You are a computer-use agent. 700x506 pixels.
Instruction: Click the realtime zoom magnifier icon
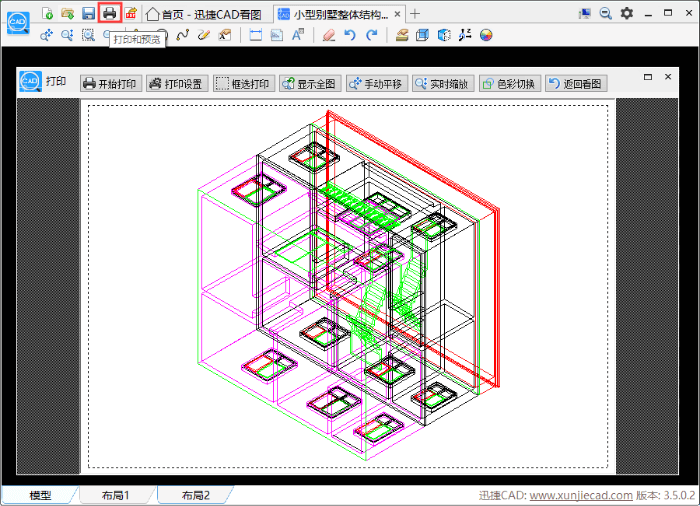(x=67, y=35)
